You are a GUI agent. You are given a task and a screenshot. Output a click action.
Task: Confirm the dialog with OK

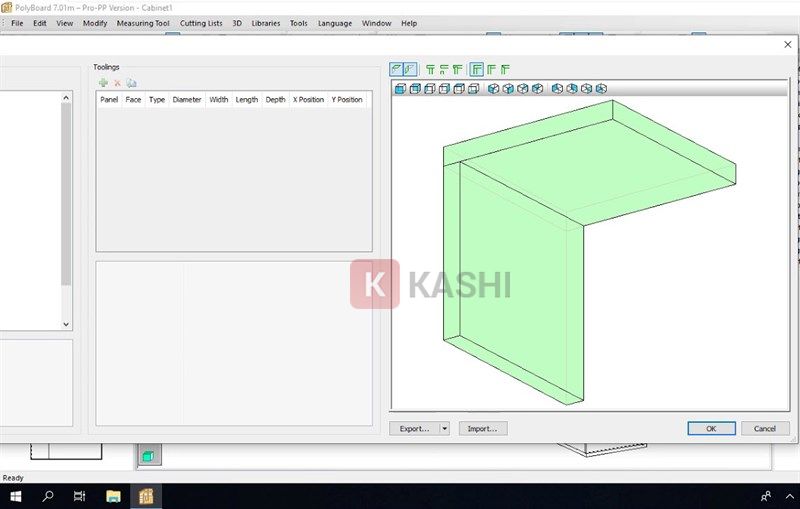coord(711,428)
